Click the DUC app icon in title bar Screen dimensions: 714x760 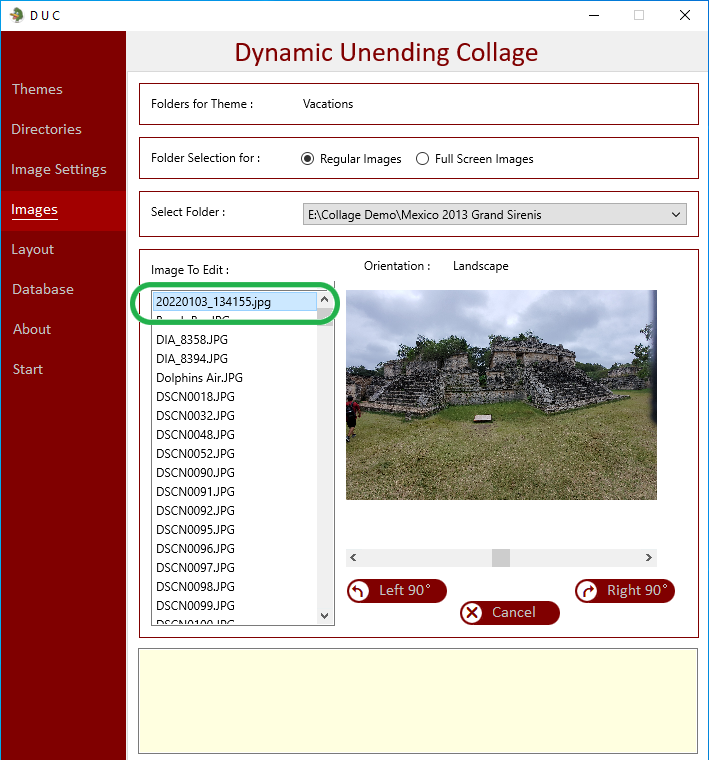tap(17, 15)
